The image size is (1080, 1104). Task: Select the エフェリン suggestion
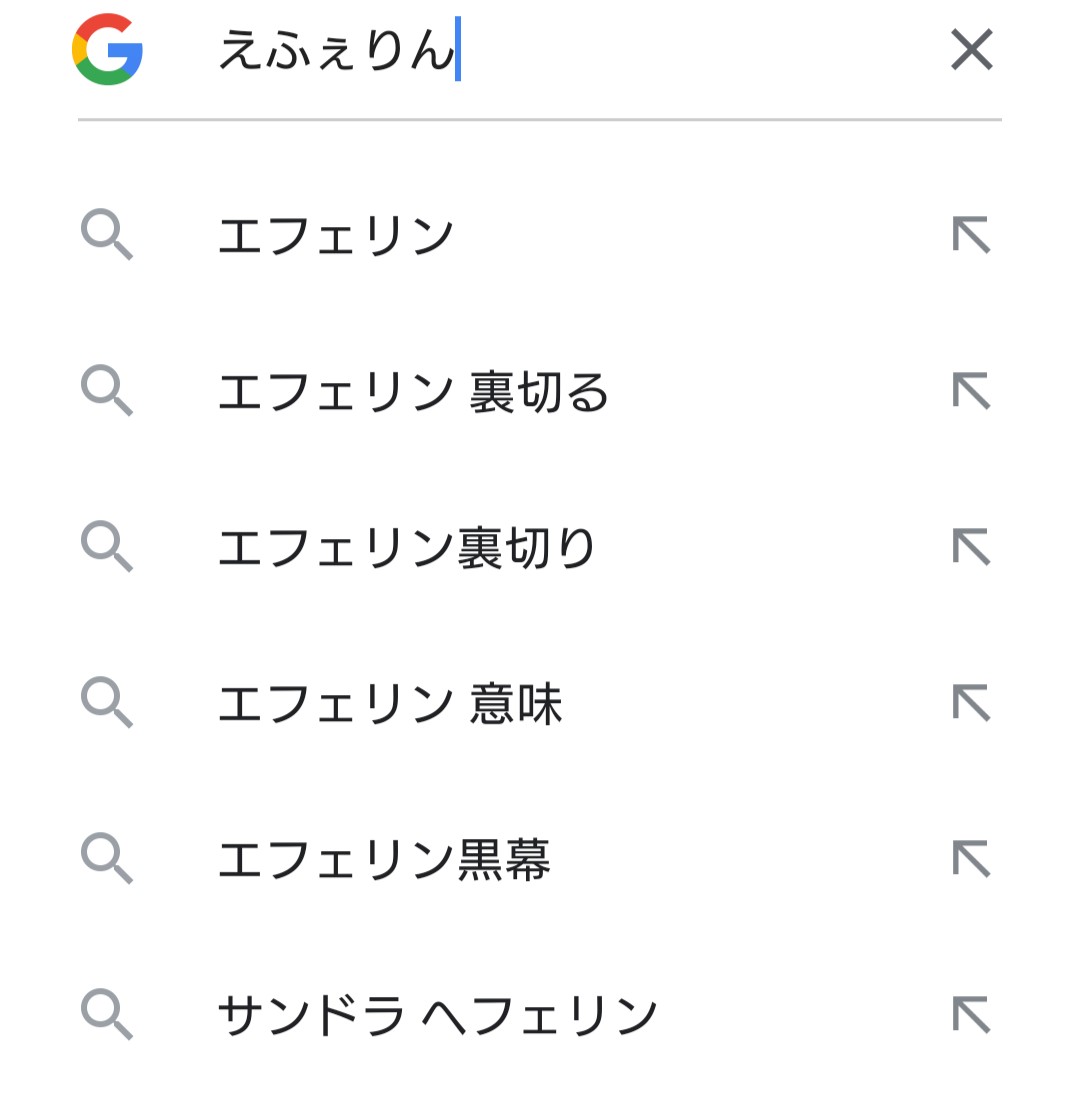tap(336, 237)
